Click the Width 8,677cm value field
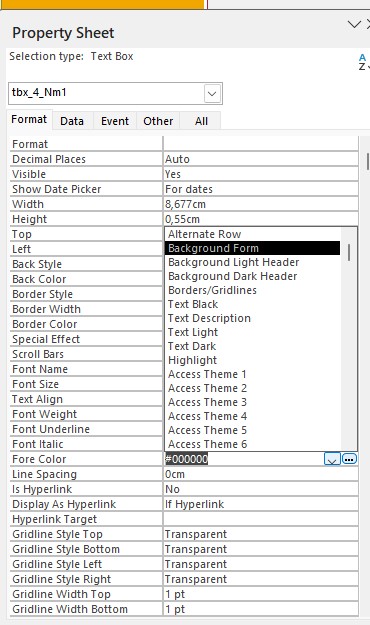Image resolution: width=370 pixels, height=625 pixels. coord(261,204)
